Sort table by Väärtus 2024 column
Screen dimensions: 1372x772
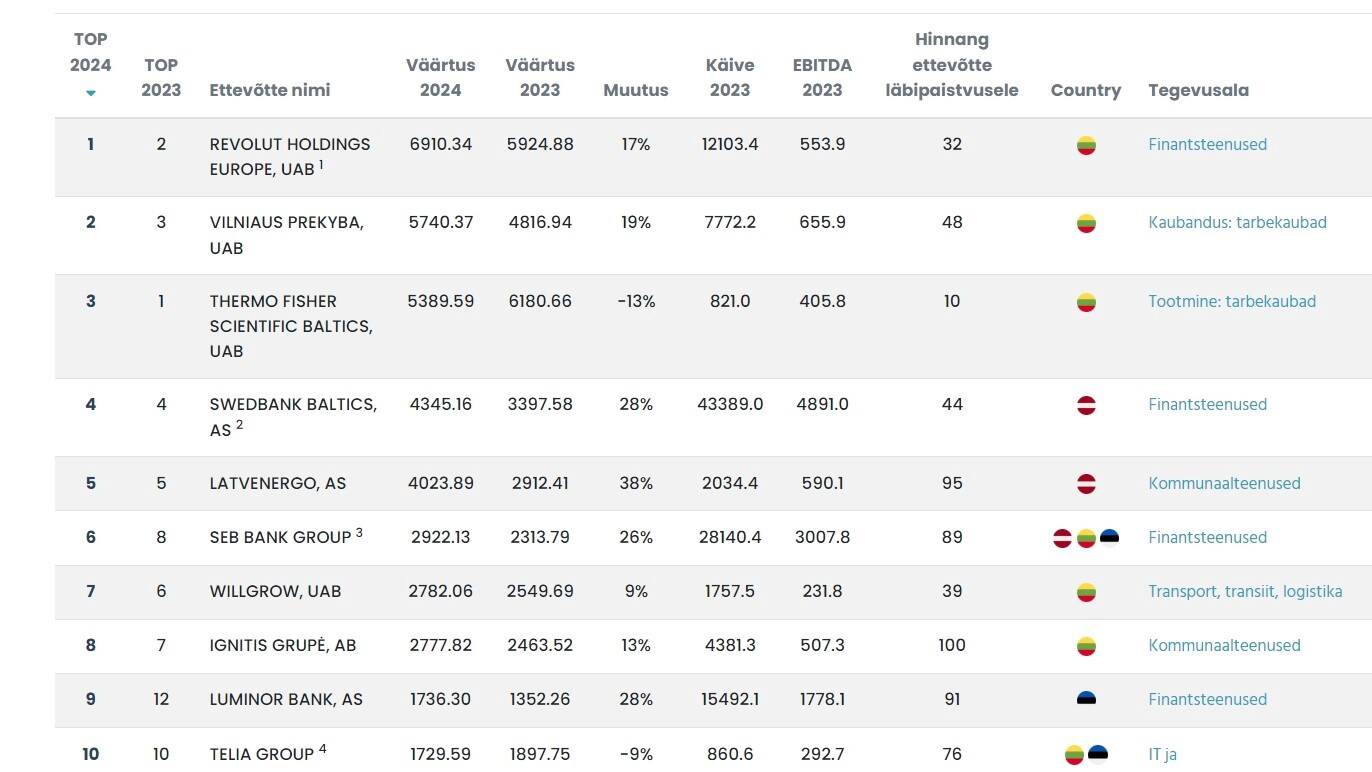coord(440,77)
